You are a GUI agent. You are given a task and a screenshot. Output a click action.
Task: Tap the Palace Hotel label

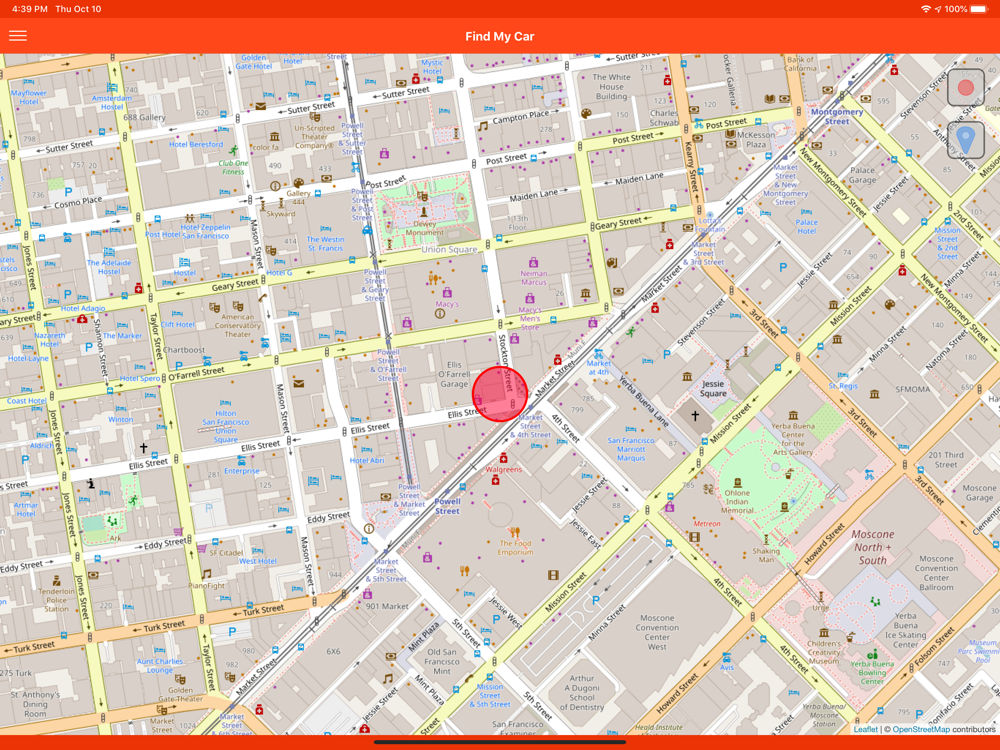[807, 226]
